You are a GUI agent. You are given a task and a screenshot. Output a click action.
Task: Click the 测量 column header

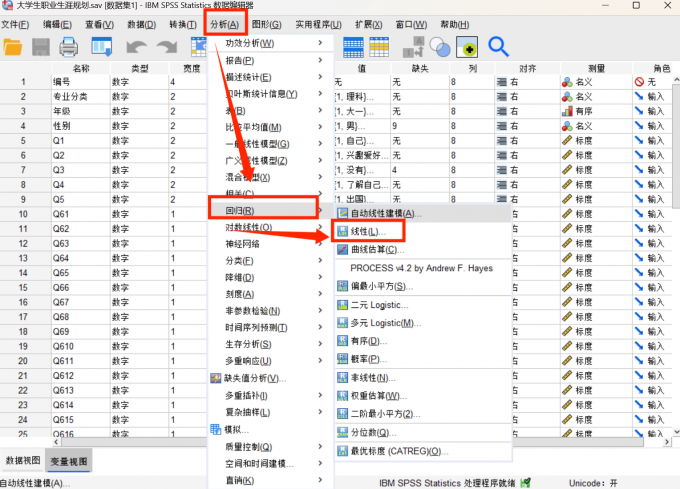point(597,68)
